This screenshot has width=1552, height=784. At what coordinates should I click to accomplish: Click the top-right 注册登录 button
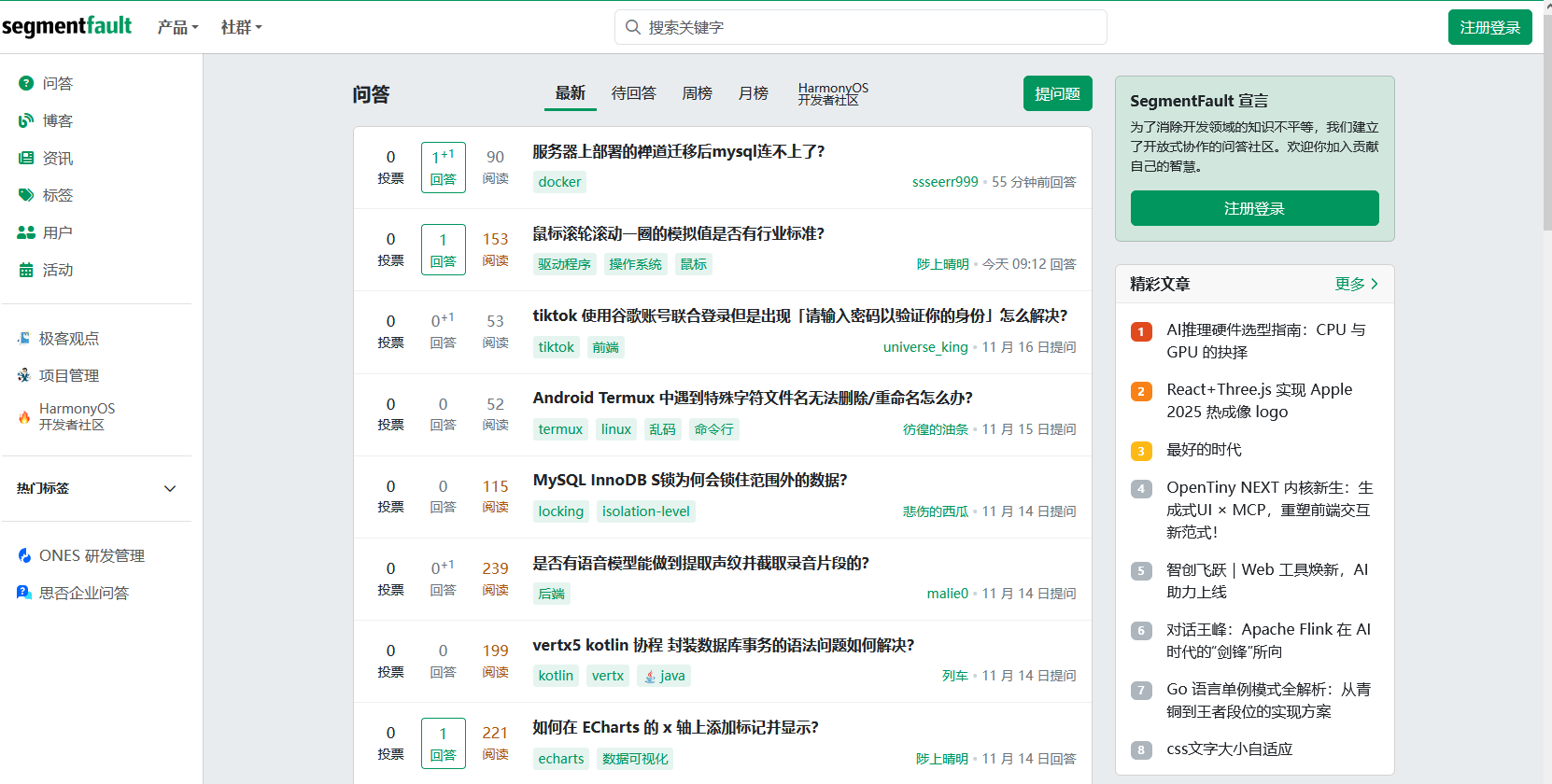click(1489, 27)
